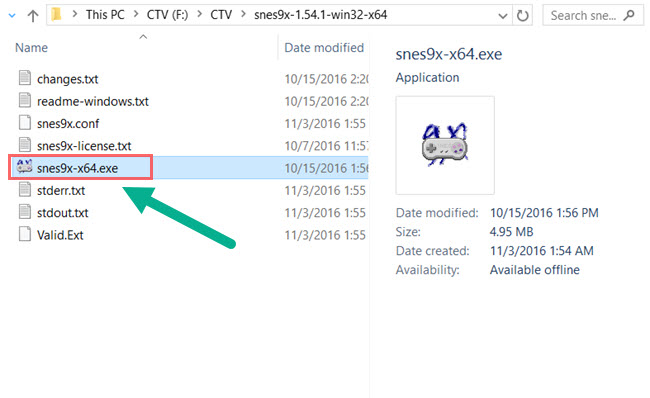Click the refresh icon in address bar

coord(522,16)
